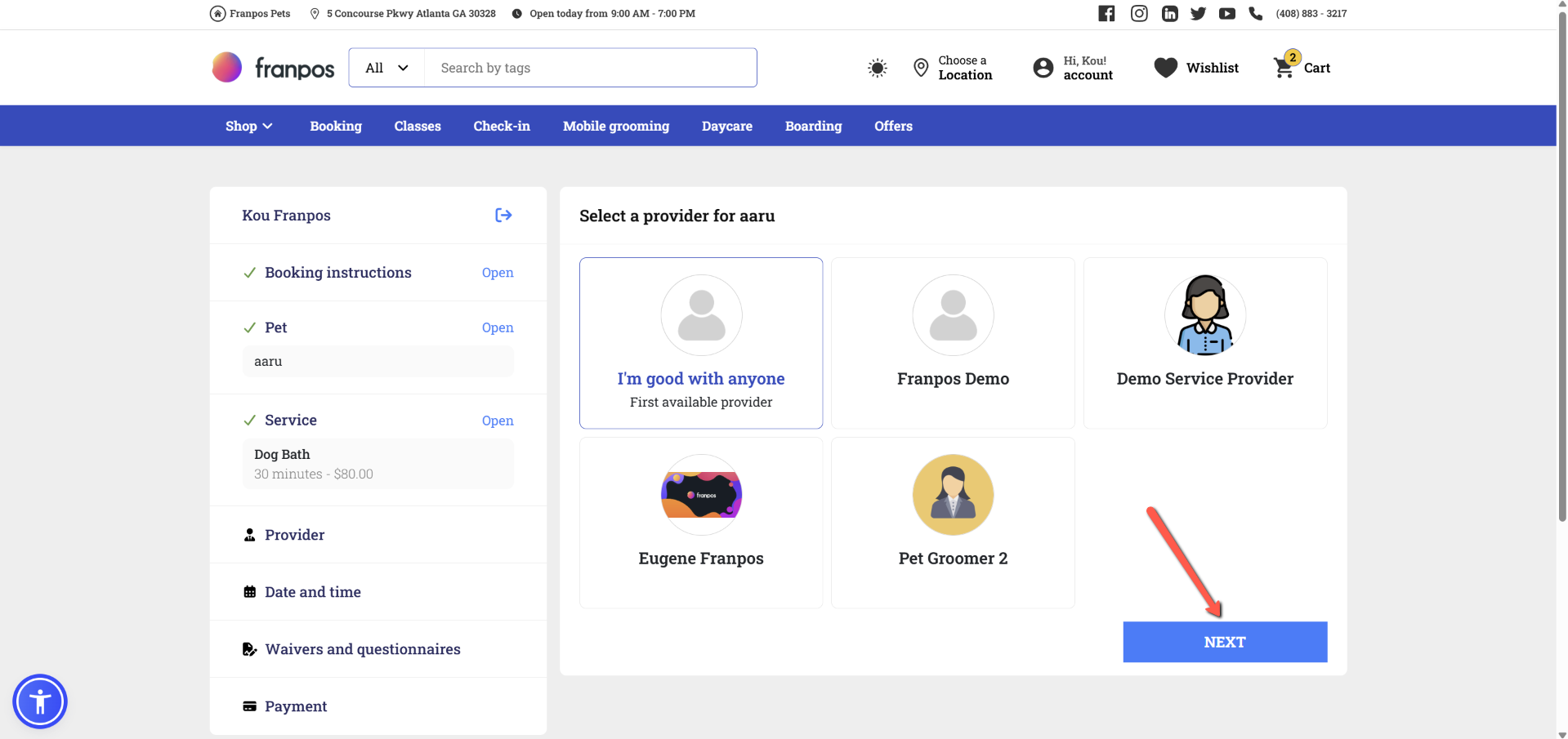Image resolution: width=1568 pixels, height=739 pixels.
Task: Expand the All category dropdown
Action: coord(386,68)
